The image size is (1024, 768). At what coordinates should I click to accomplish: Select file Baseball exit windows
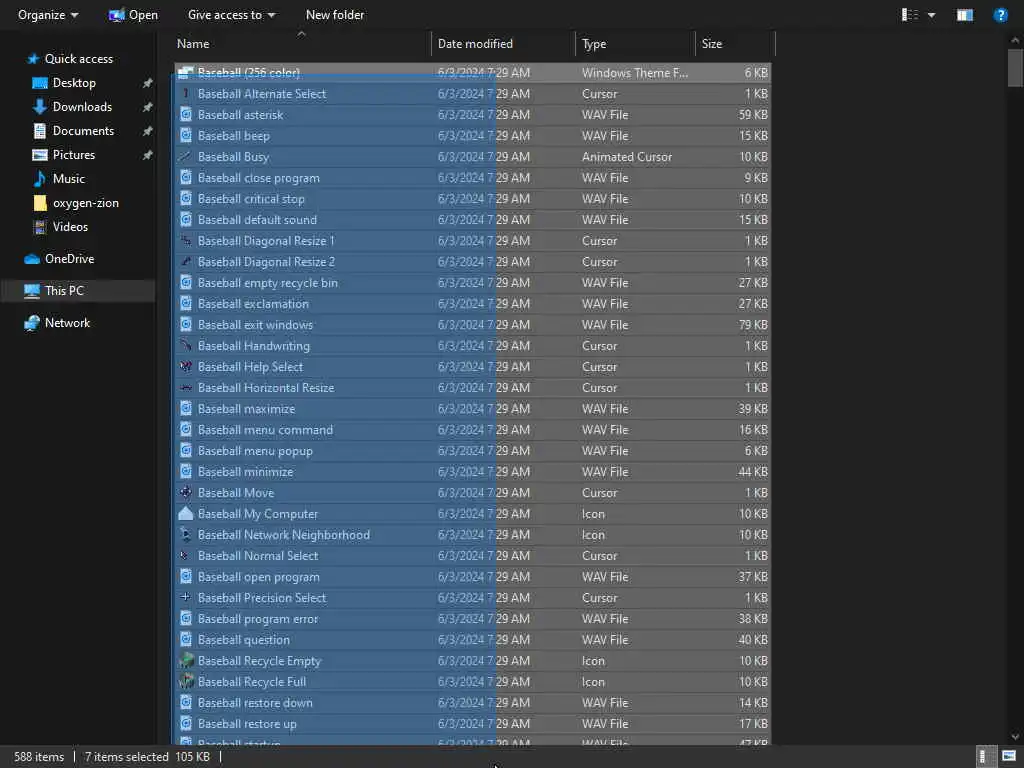point(473,325)
